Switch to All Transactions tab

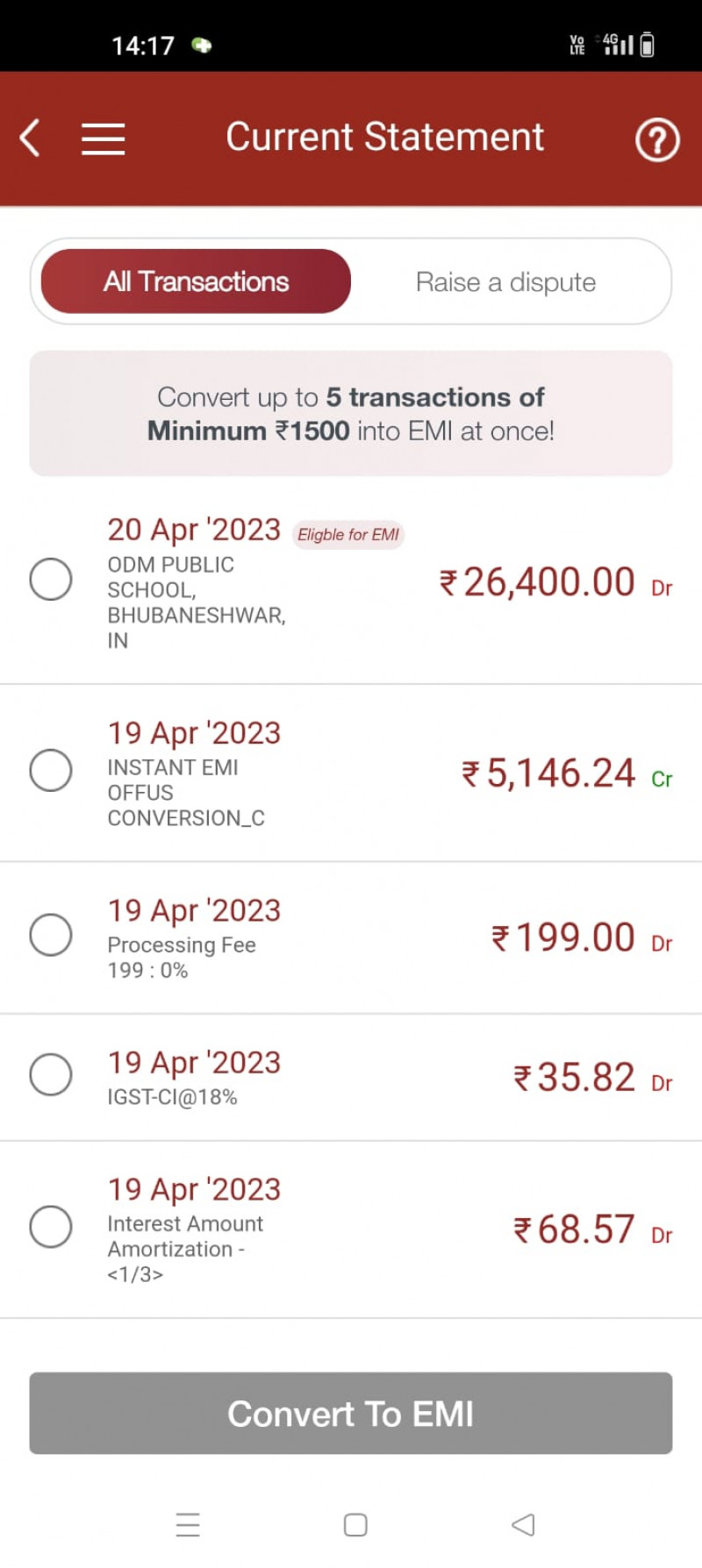pyautogui.click(x=196, y=282)
